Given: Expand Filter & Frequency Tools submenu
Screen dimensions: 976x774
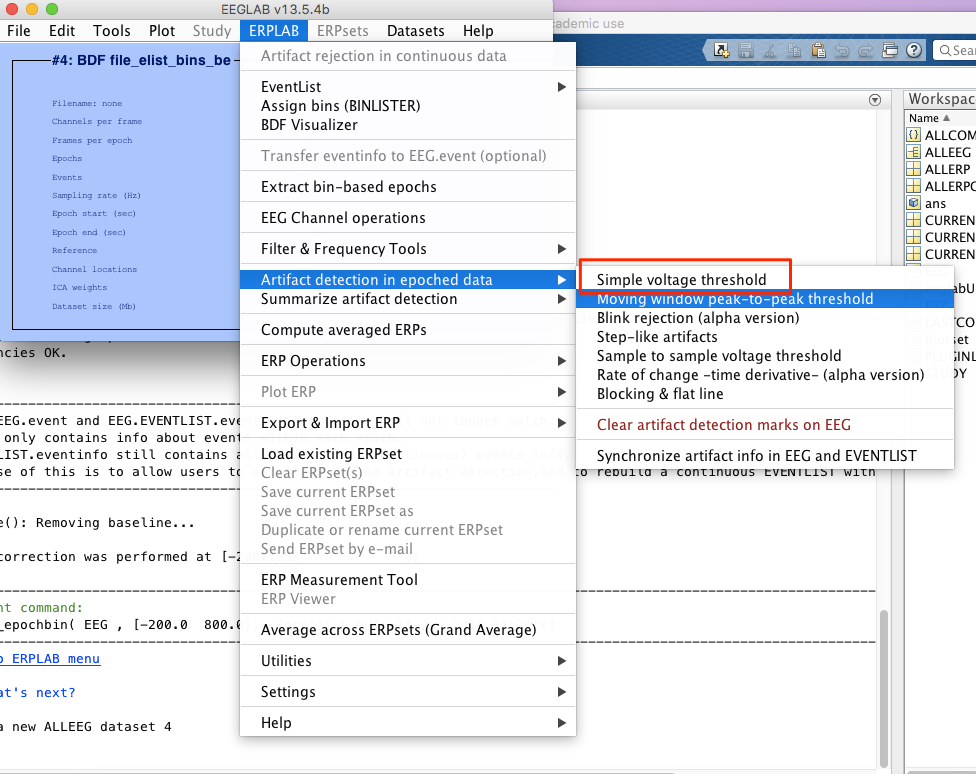Looking at the screenshot, I should click(408, 248).
